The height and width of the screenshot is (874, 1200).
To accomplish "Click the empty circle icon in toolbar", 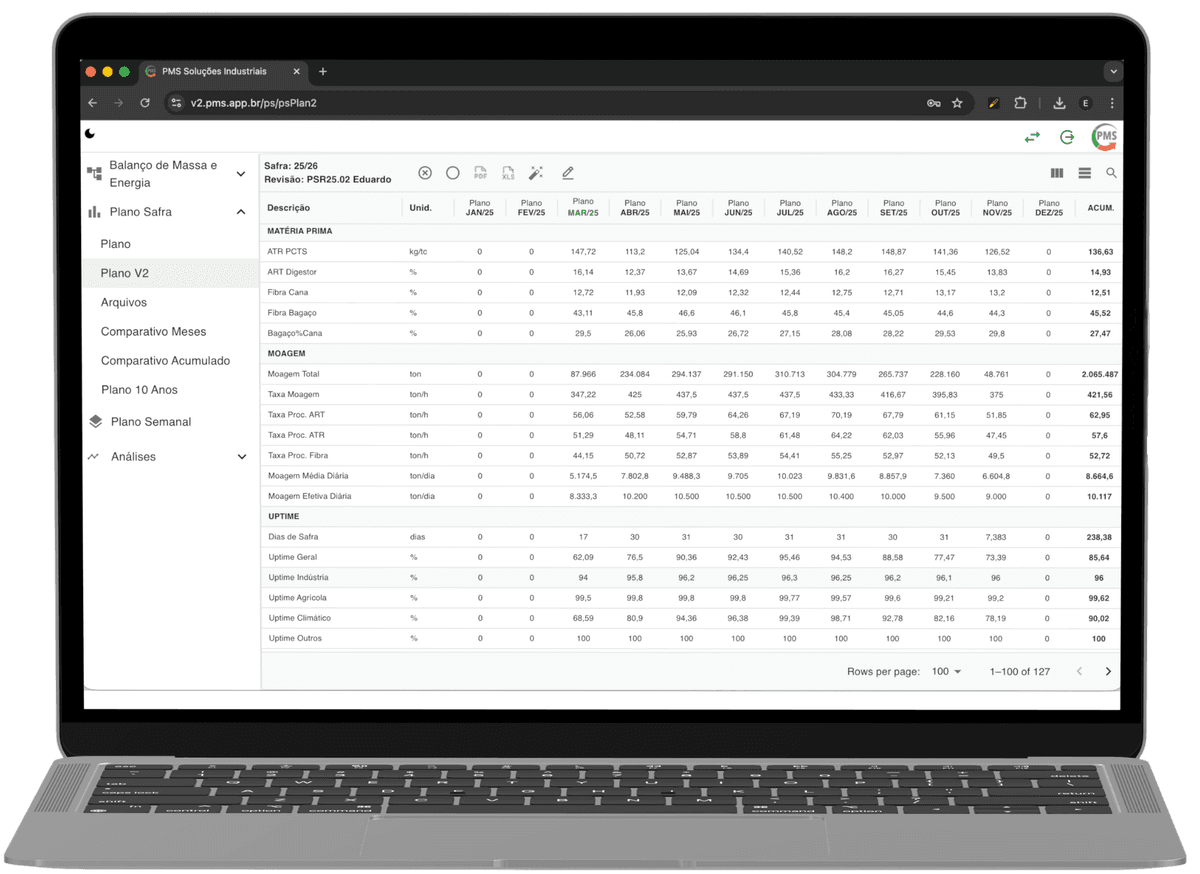I will click(453, 173).
